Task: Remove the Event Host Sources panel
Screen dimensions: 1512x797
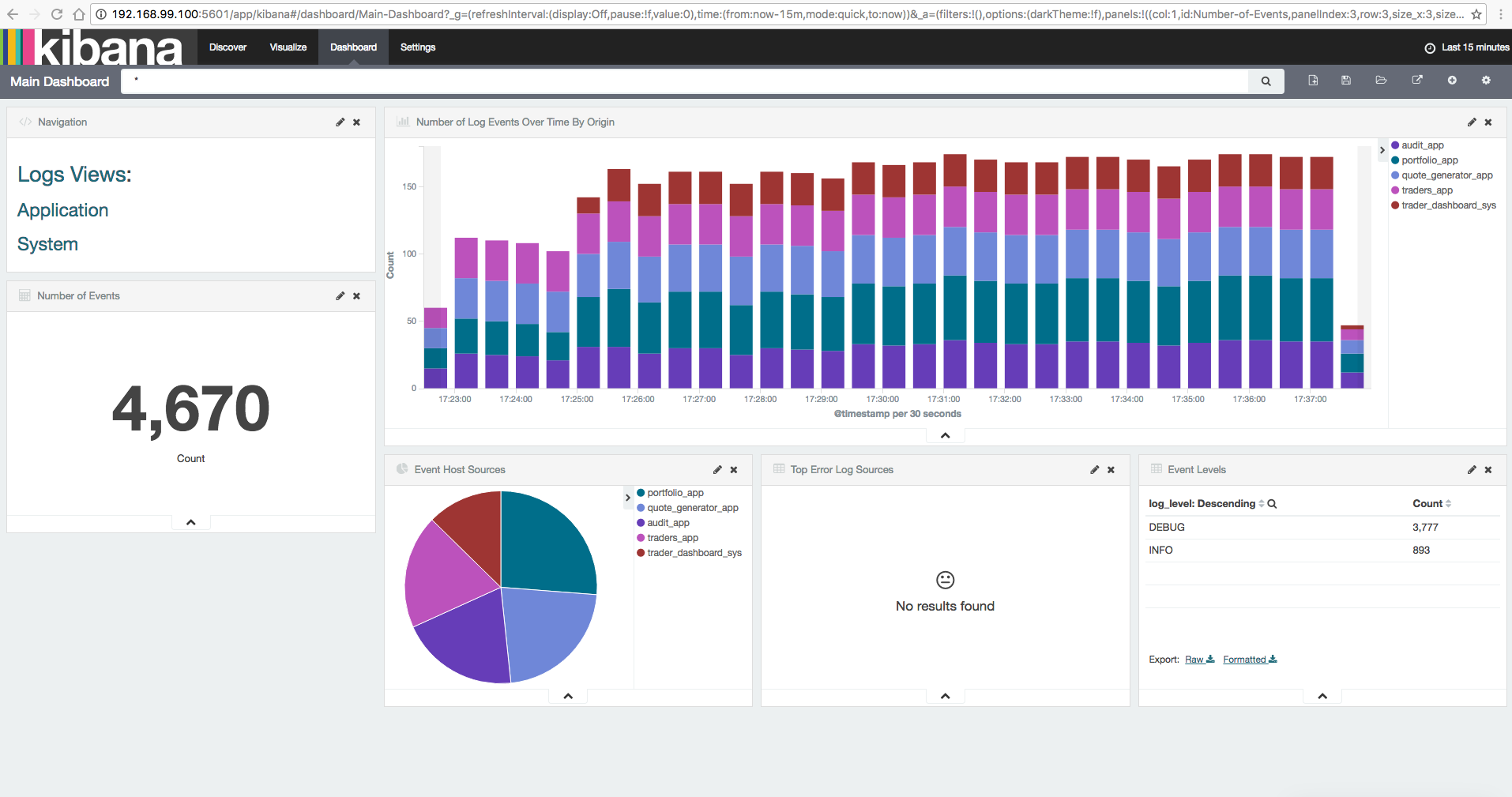Action: (x=734, y=470)
